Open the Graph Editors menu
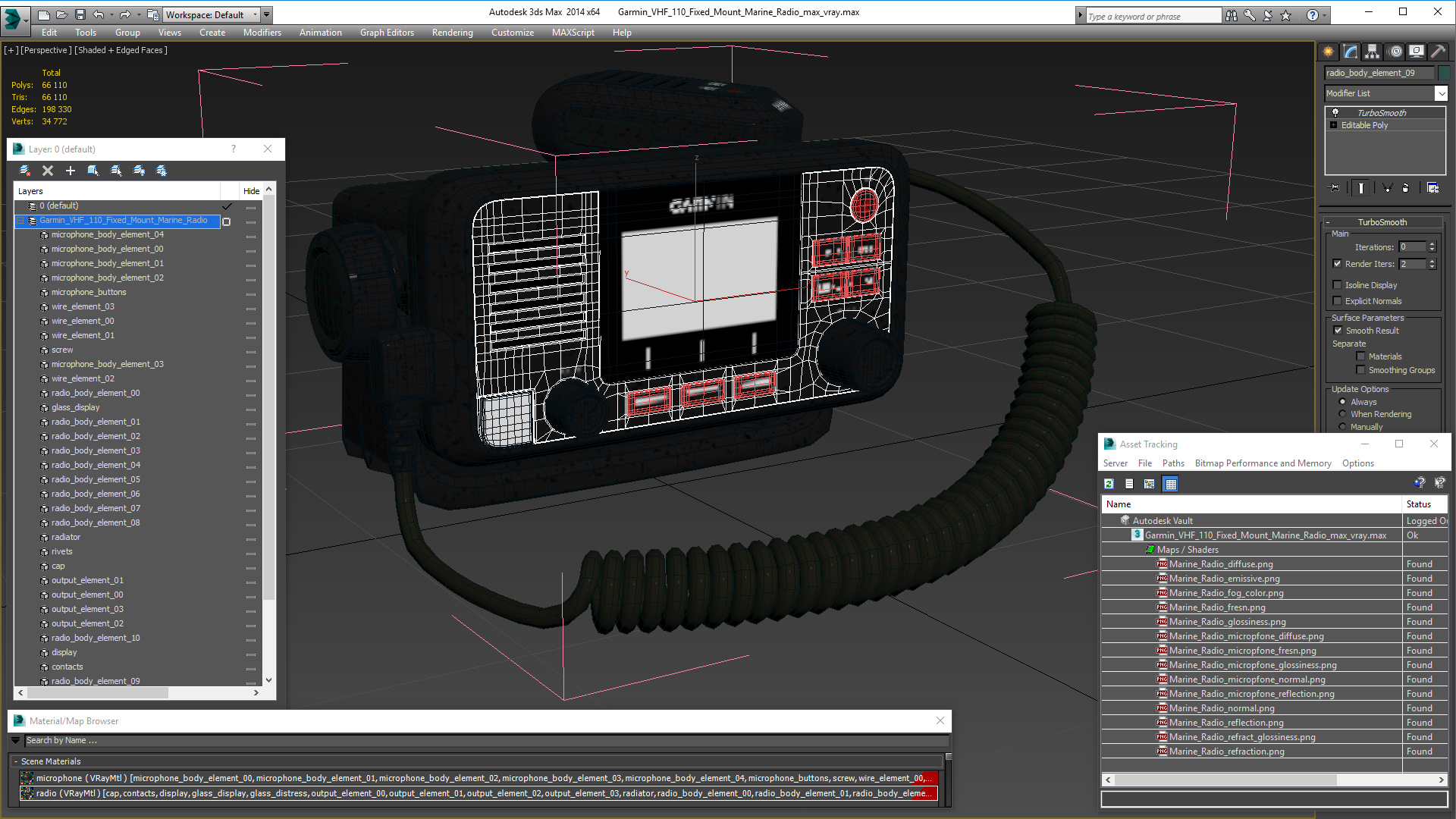Screen dimensions: 1456x819 tap(387, 33)
